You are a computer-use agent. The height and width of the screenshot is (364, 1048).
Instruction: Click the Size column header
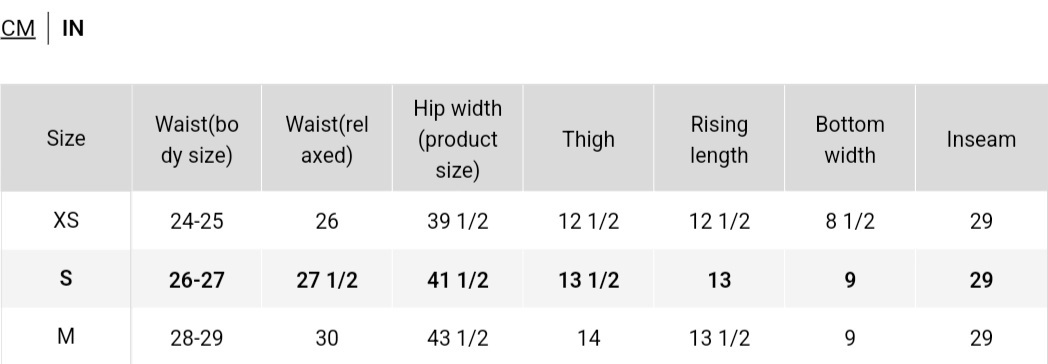[66, 138]
